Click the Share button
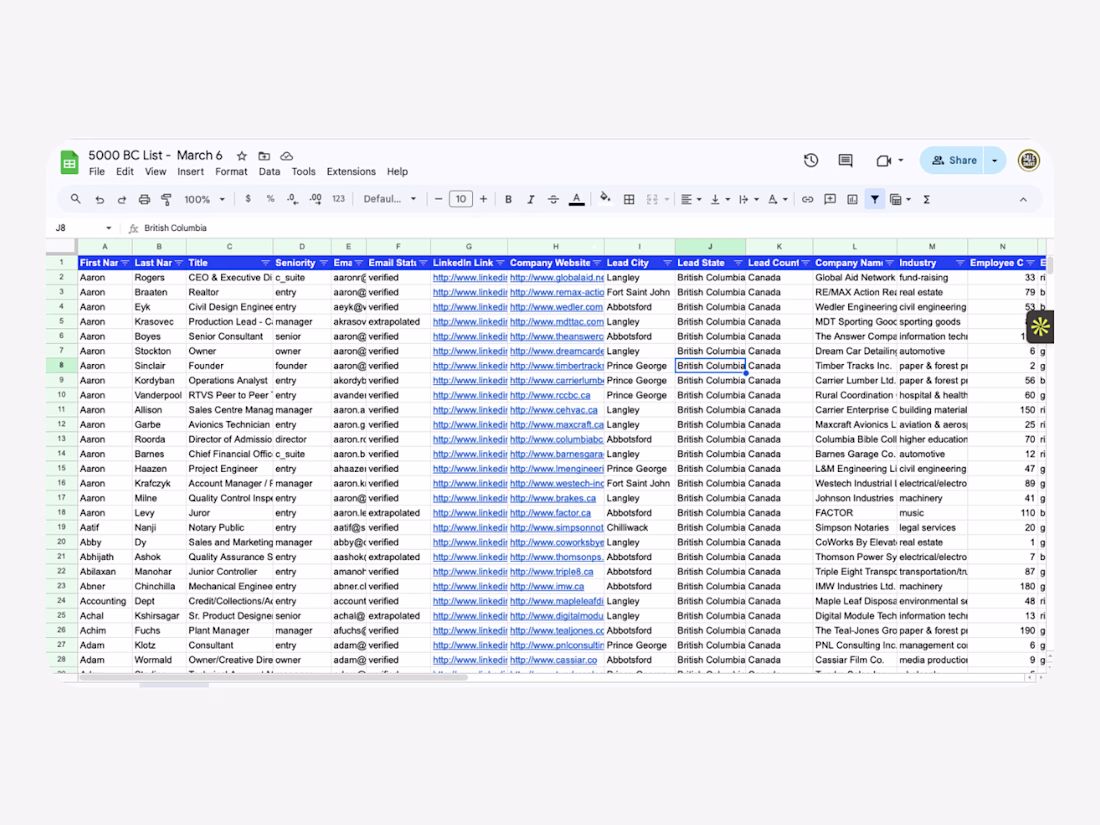This screenshot has height=825, width=1100. click(x=952, y=161)
